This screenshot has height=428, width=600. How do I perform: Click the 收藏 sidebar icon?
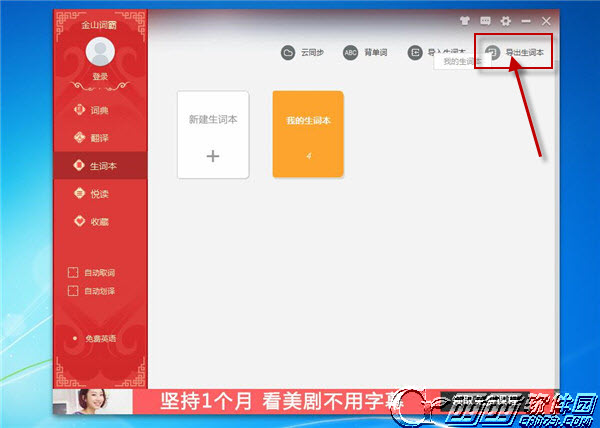(79, 221)
